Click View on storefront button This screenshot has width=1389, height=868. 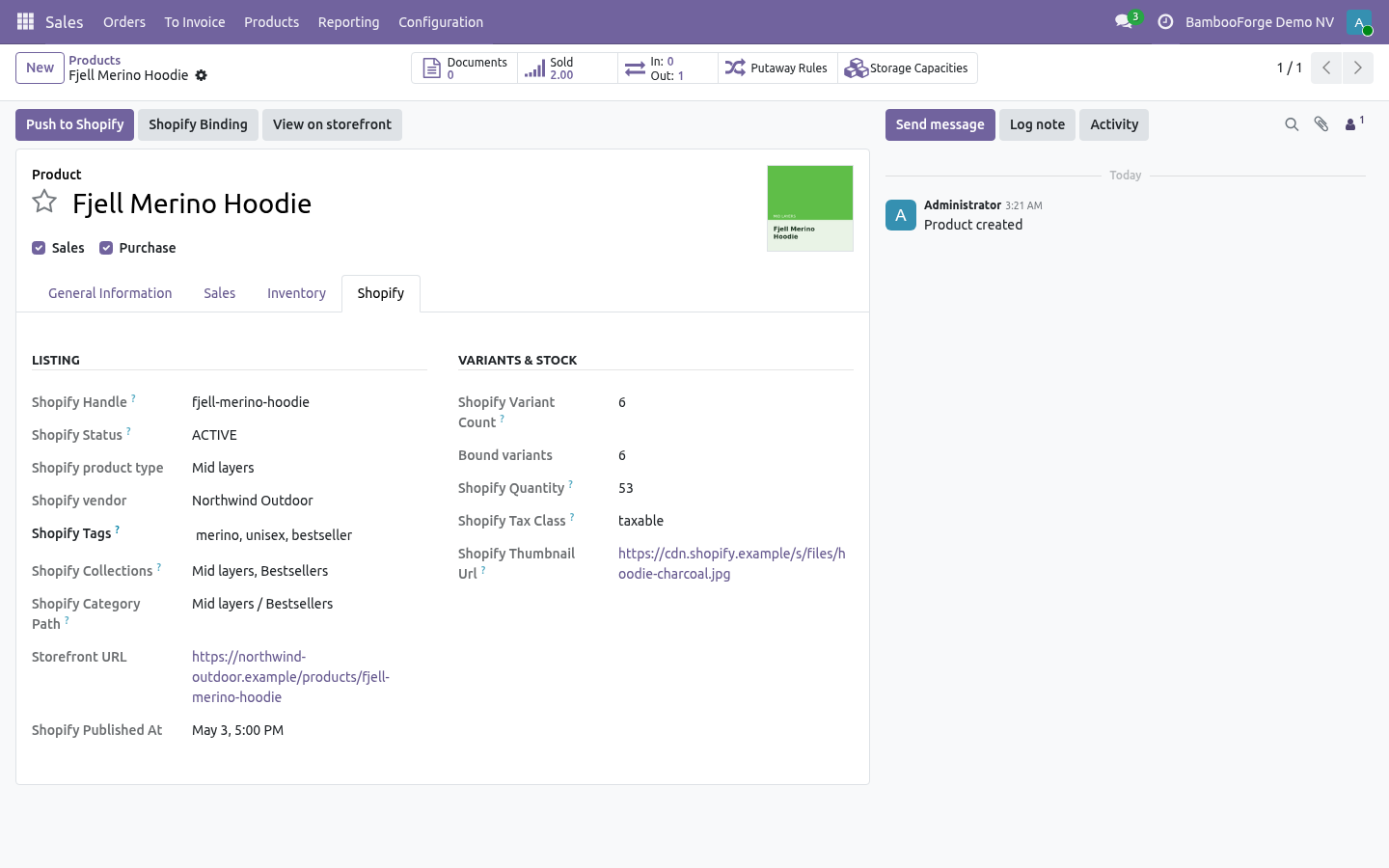[x=332, y=124]
